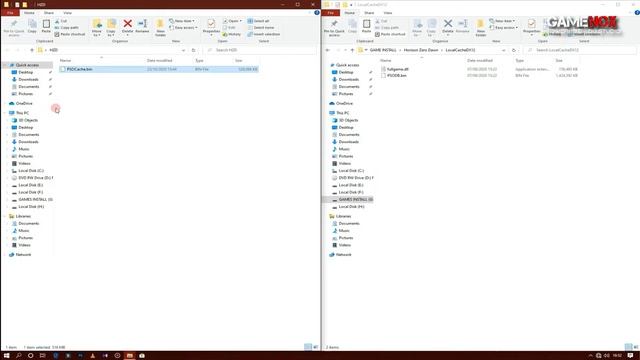Image resolution: width=640 pixels, height=360 pixels.
Task: Select Local Disk (C:) in HDD navigation pane
Action: [x=31, y=171]
